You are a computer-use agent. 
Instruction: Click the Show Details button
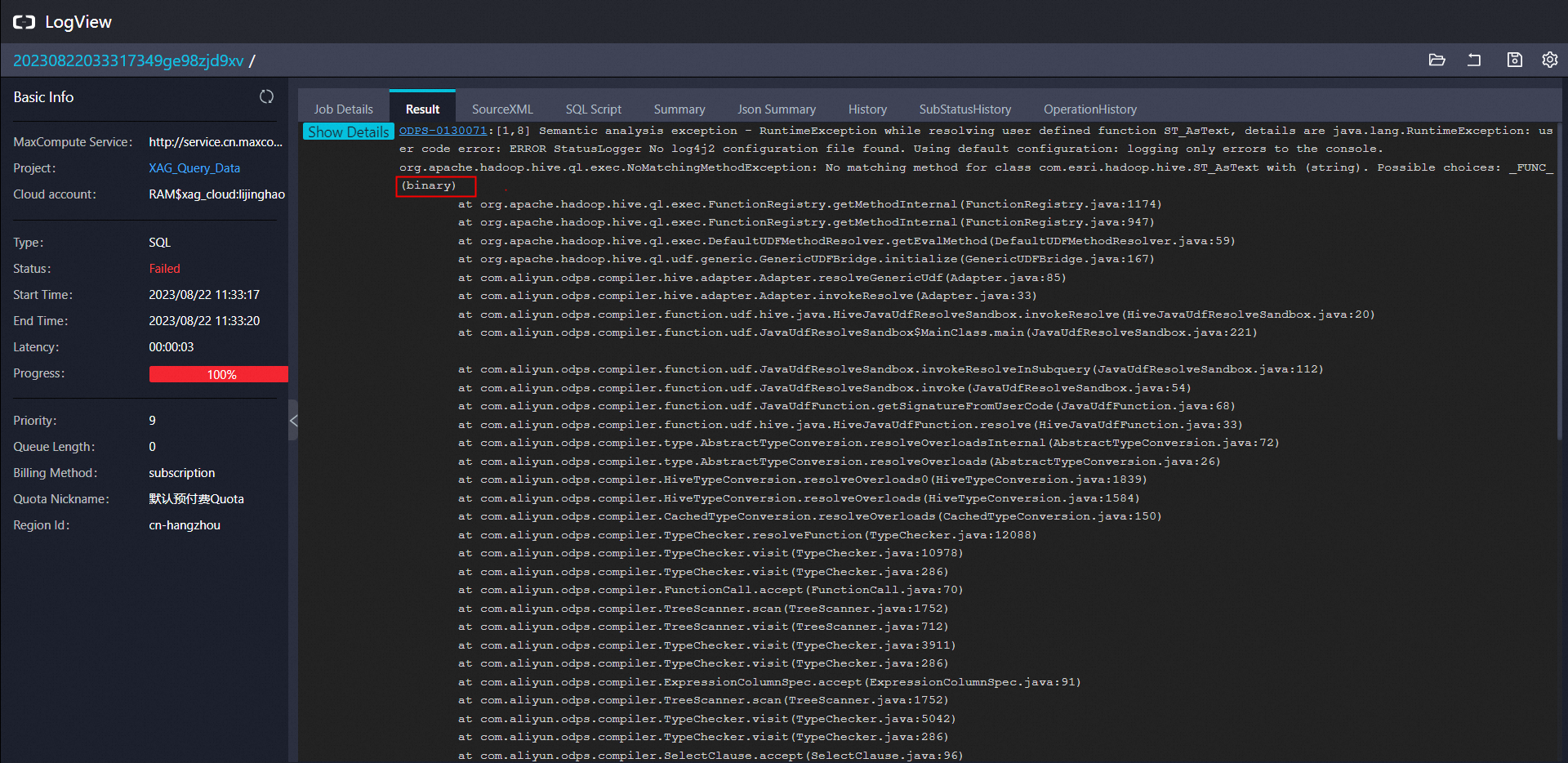click(x=349, y=132)
